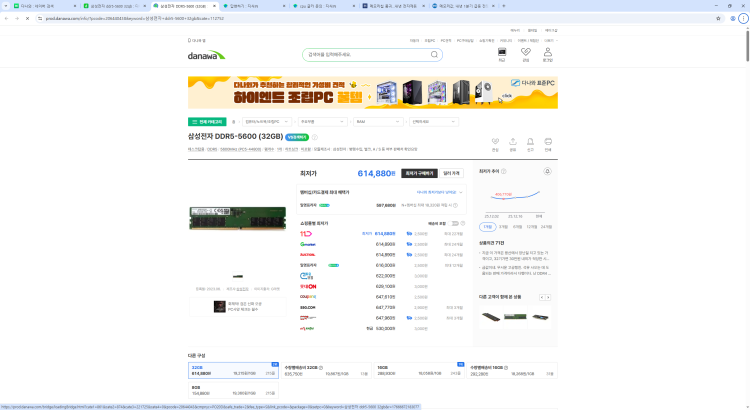
Task: Click the share icon beside product title
Action: pos(512,143)
